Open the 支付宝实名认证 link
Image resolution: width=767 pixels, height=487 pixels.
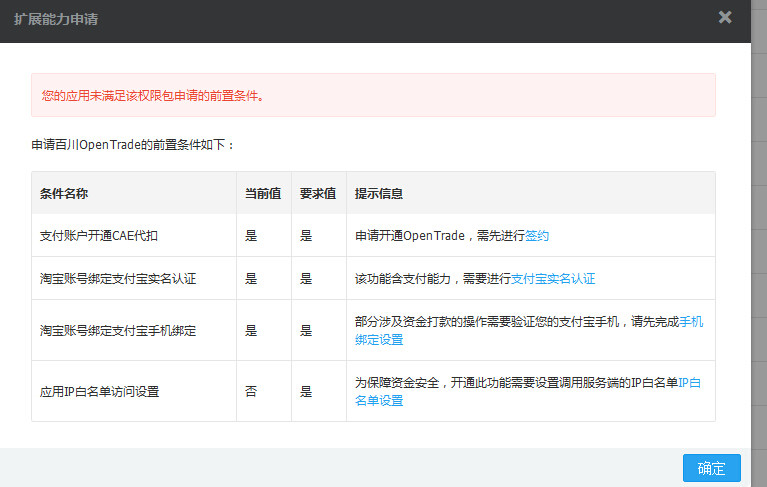pos(553,279)
